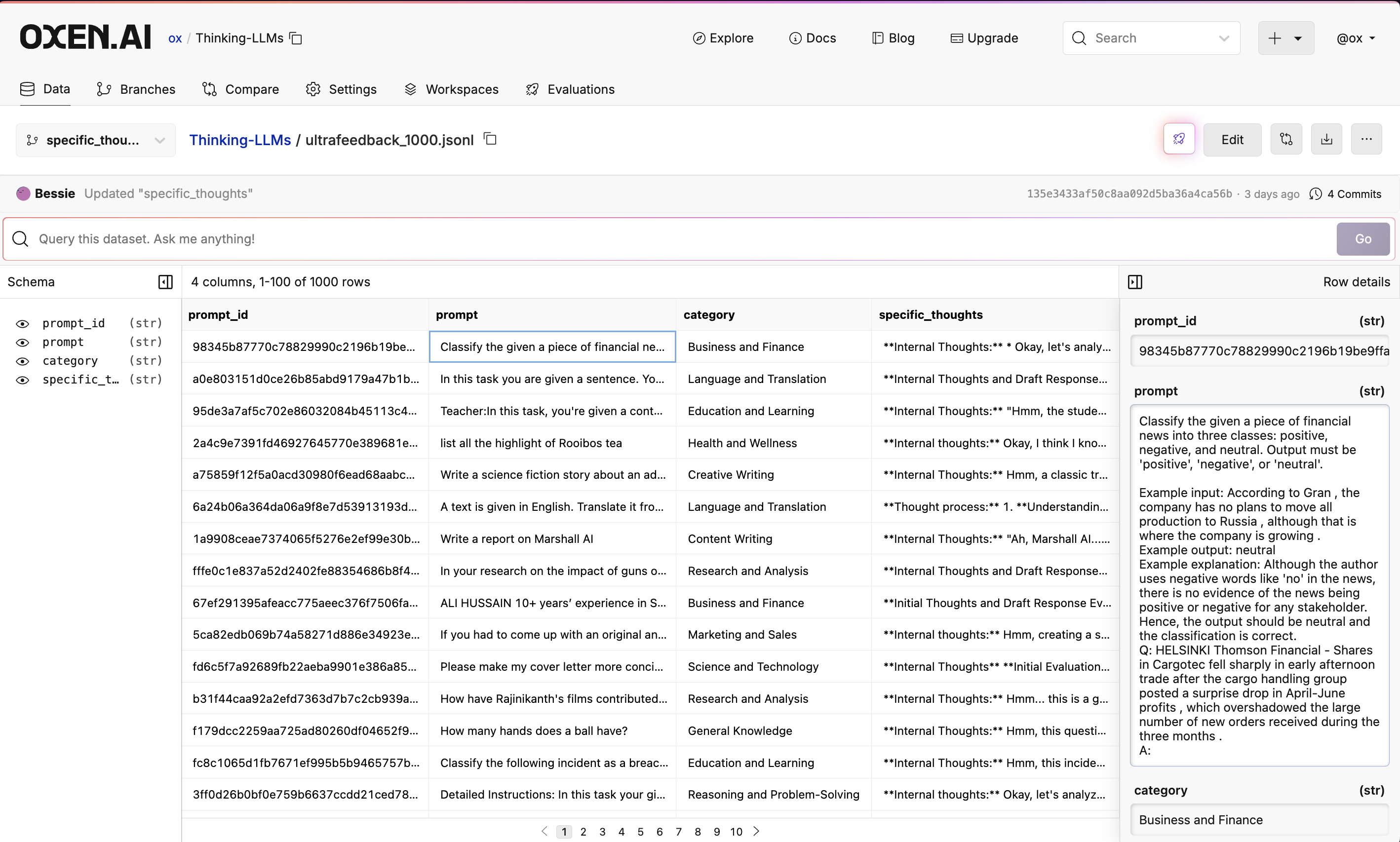Click the compare icon next to Edit

click(x=1286, y=139)
